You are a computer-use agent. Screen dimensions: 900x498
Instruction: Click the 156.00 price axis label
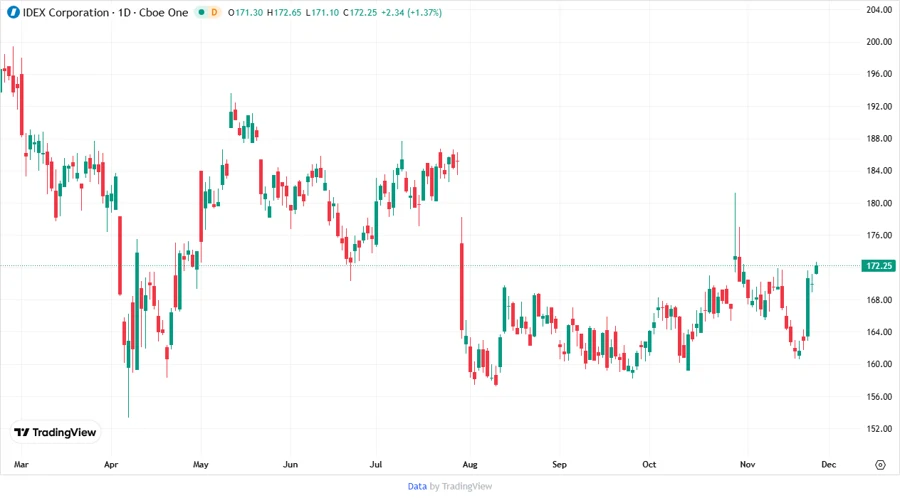(879, 397)
